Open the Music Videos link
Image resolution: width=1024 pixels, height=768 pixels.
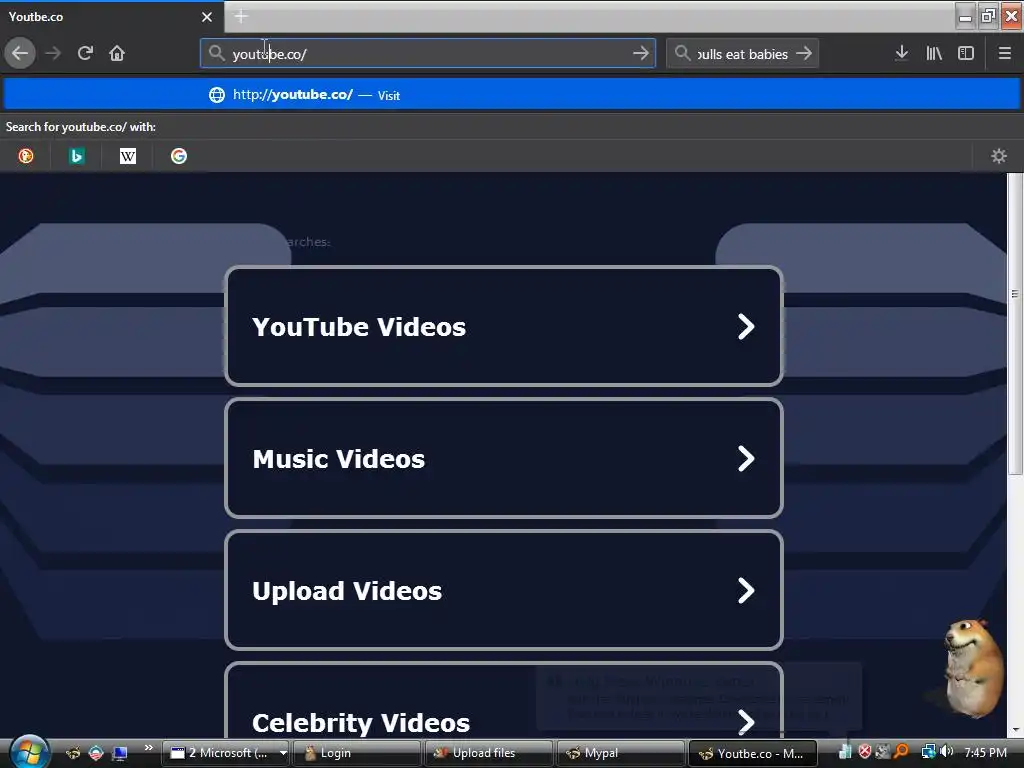(504, 458)
